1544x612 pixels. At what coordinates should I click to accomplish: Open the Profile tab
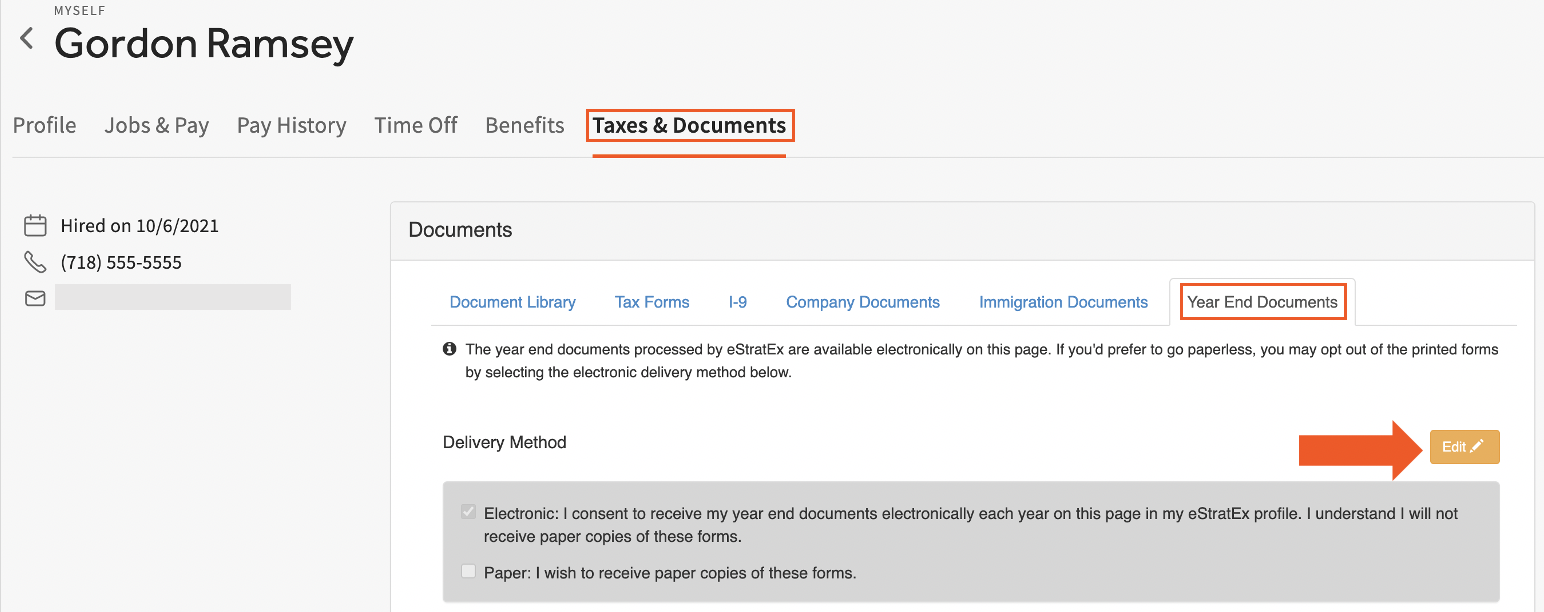(45, 125)
